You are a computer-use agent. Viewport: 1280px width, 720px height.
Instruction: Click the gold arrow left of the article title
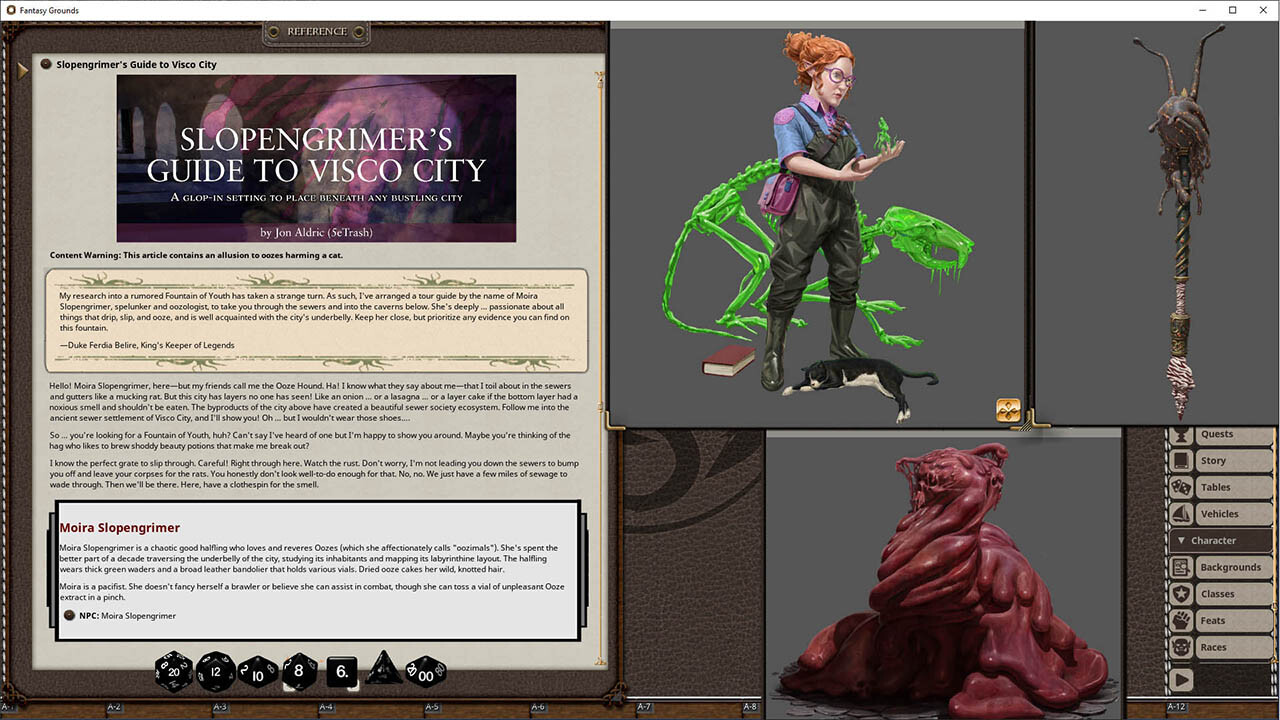23,70
